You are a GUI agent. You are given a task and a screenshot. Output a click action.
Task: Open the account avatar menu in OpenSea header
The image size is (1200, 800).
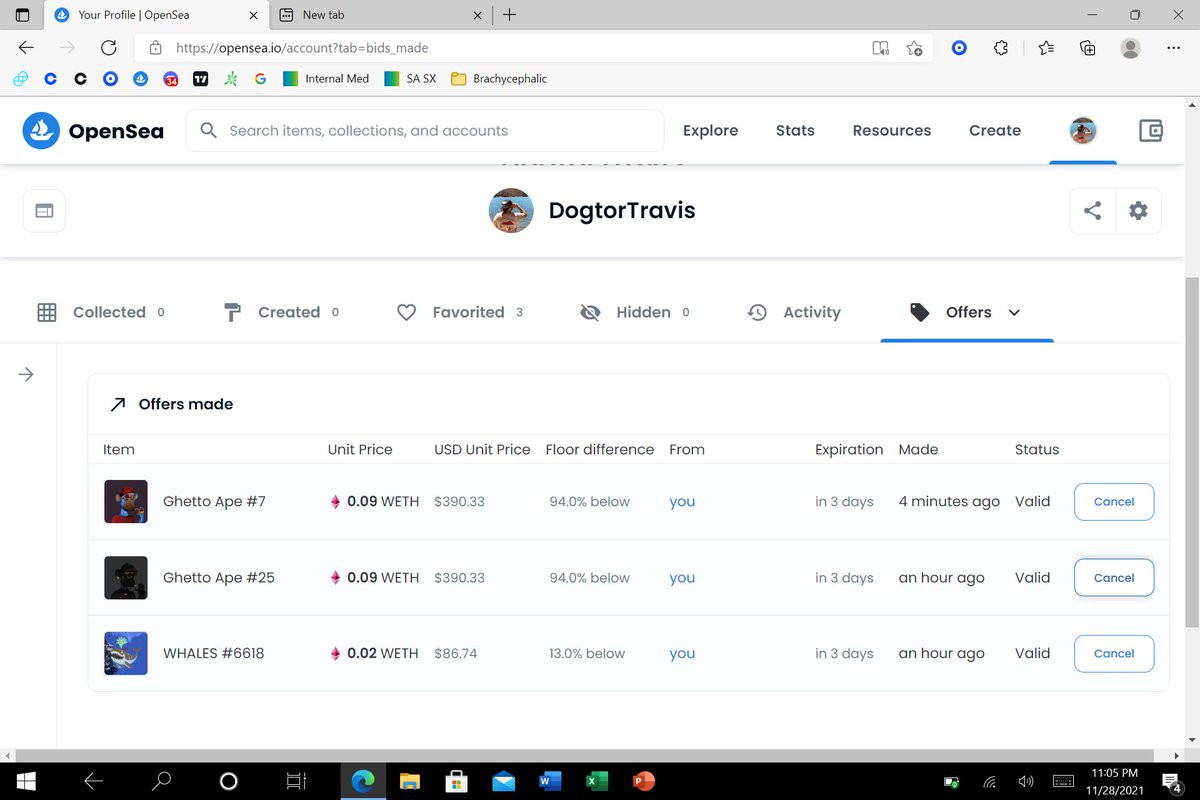[1083, 130]
